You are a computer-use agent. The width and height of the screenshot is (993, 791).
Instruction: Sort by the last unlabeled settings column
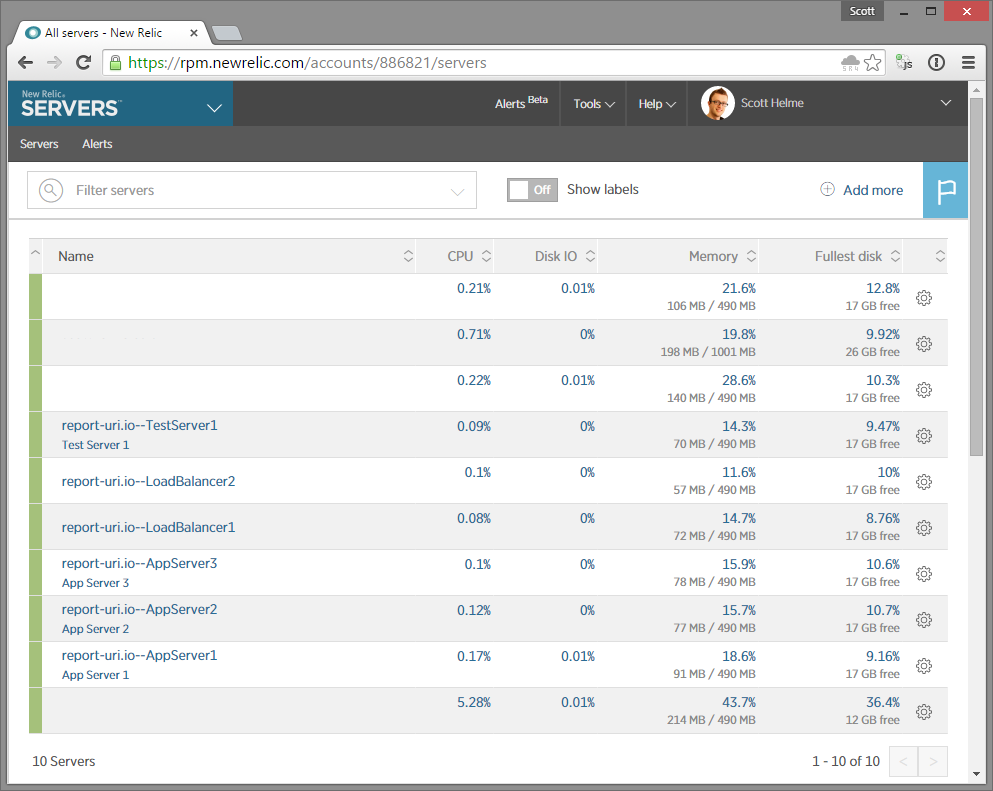[940, 256]
